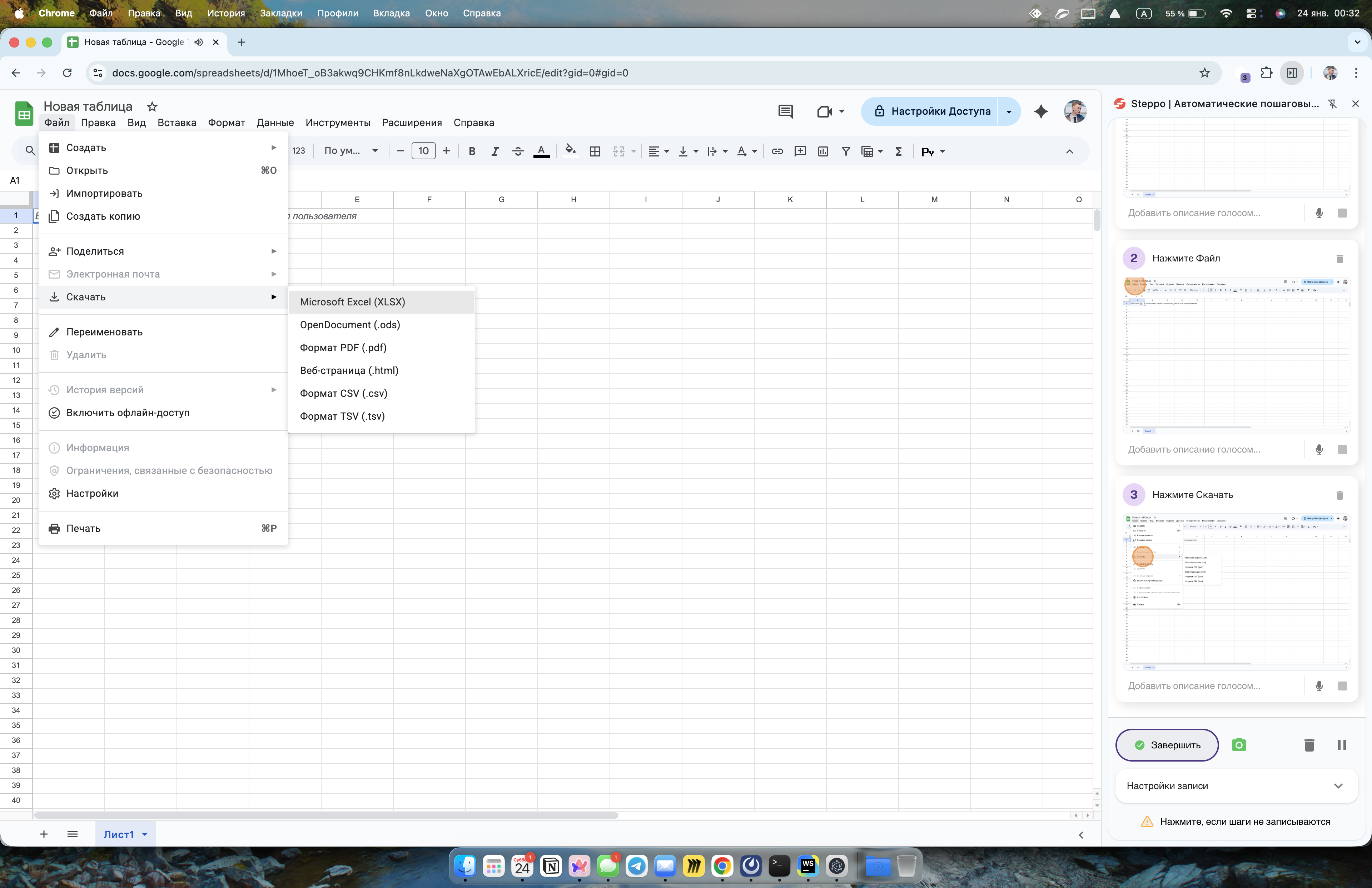Toggle italic text formatting
Image resolution: width=1372 pixels, height=888 pixels.
tap(494, 151)
